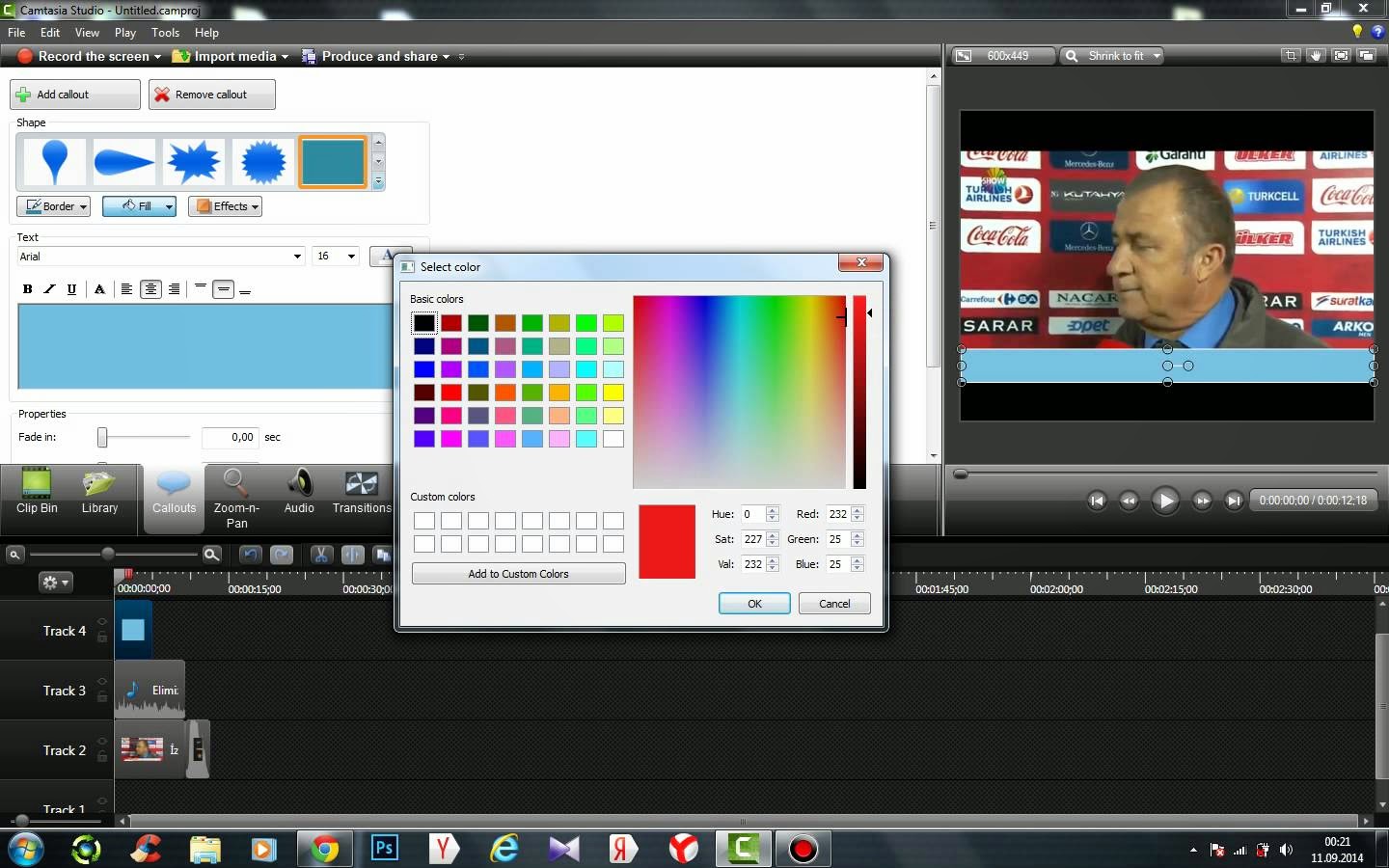This screenshot has width=1389, height=868.
Task: Toggle lock for Track 2
Action: (x=102, y=756)
